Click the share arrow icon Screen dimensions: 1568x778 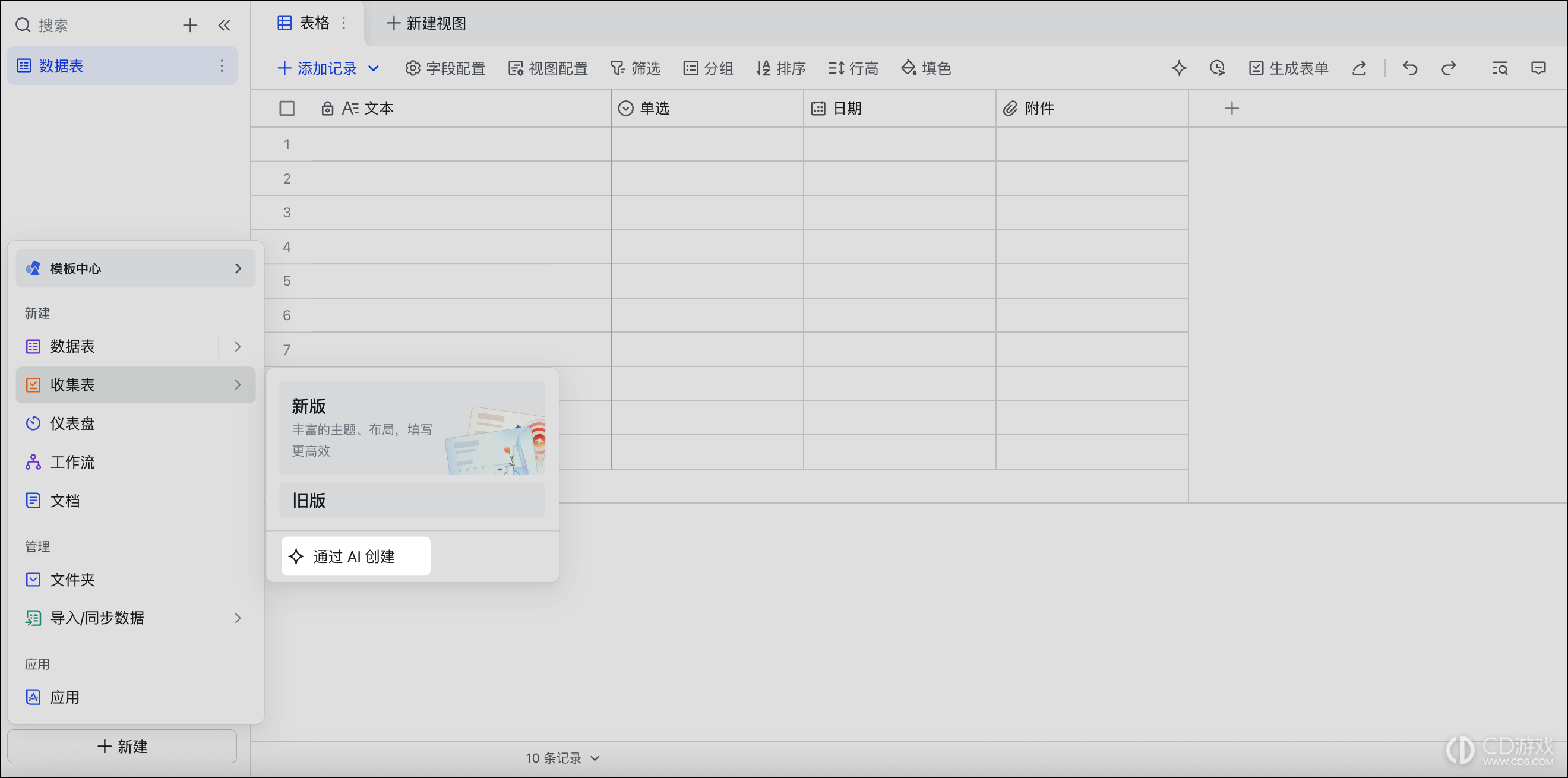pos(1359,68)
